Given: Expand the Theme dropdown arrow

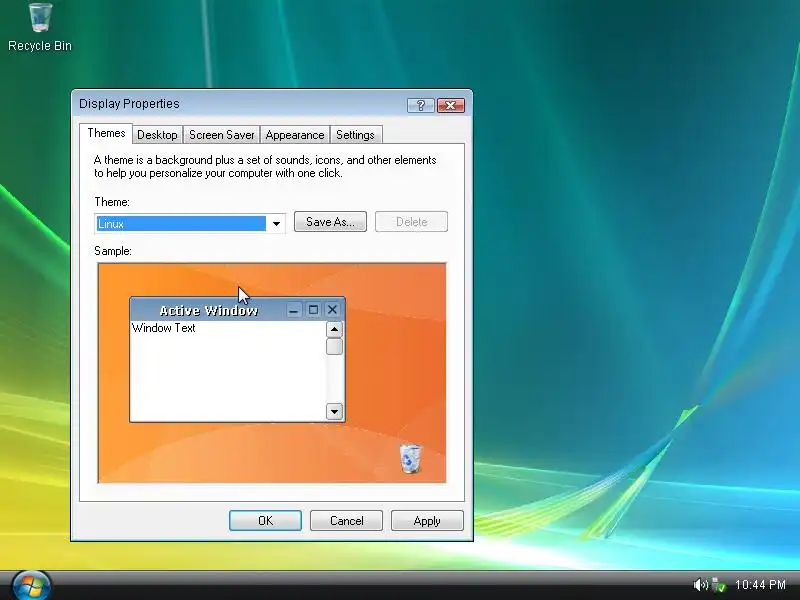Looking at the screenshot, I should [276, 223].
